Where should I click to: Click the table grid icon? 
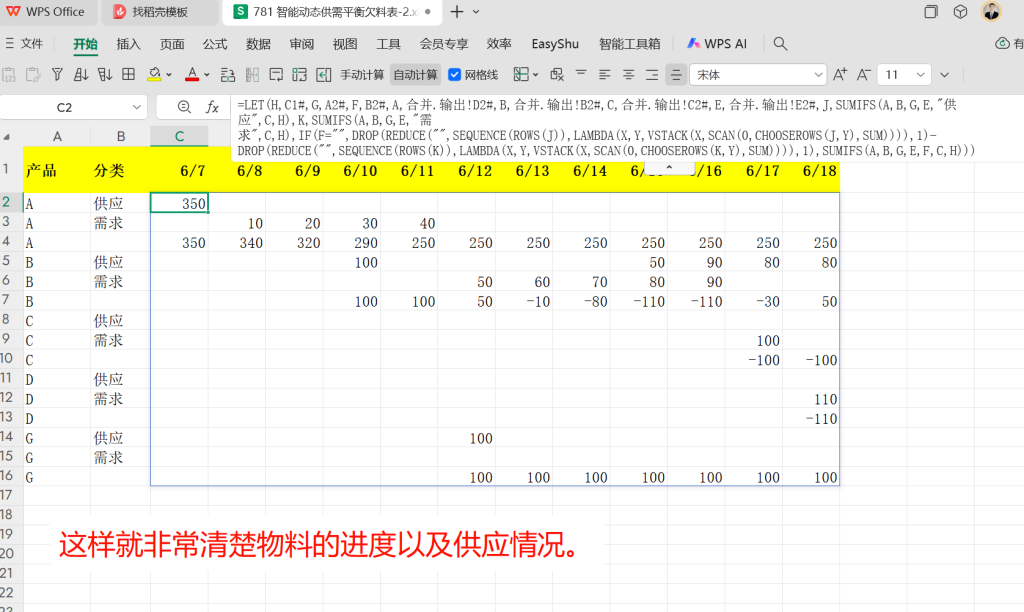129,74
